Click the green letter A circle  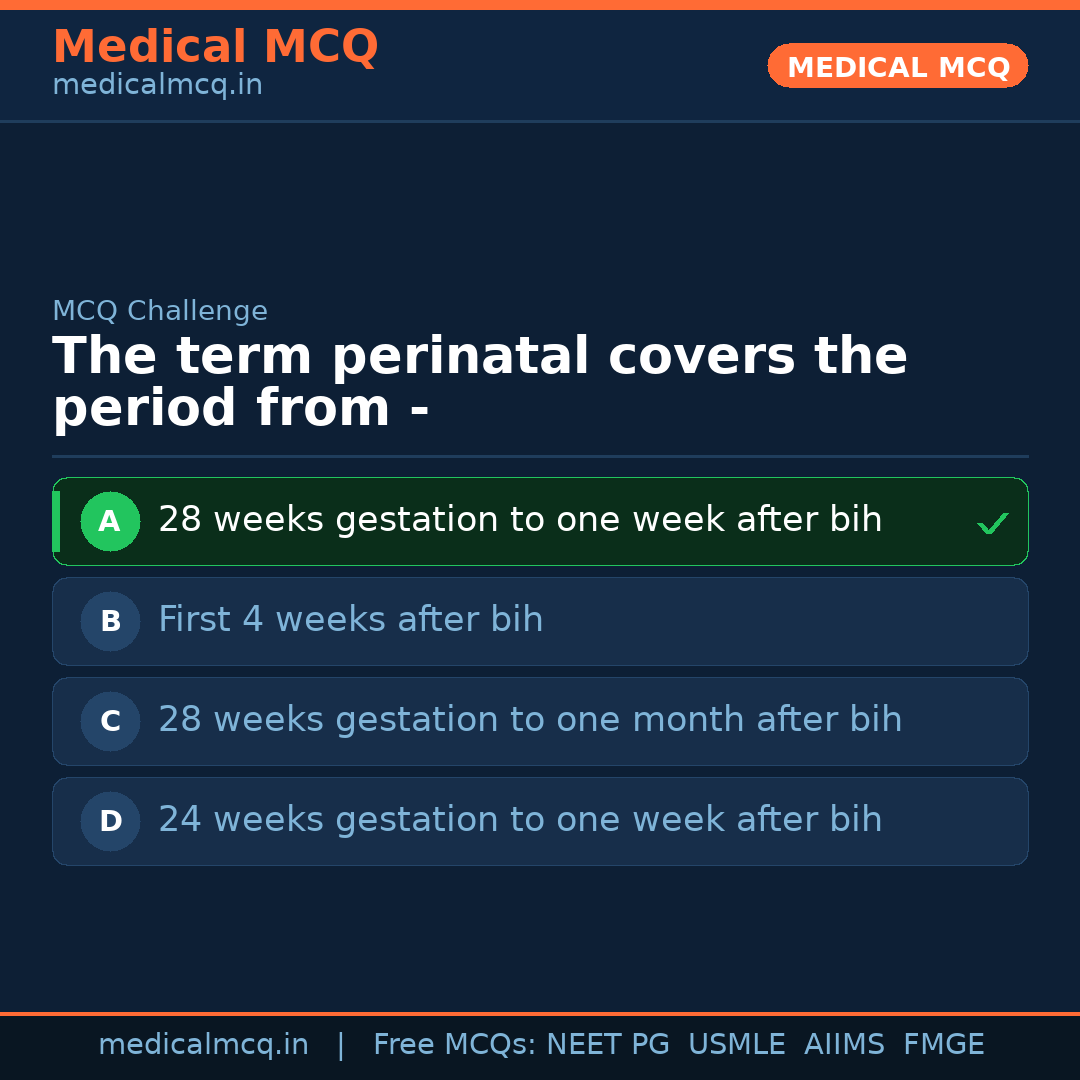click(x=110, y=521)
